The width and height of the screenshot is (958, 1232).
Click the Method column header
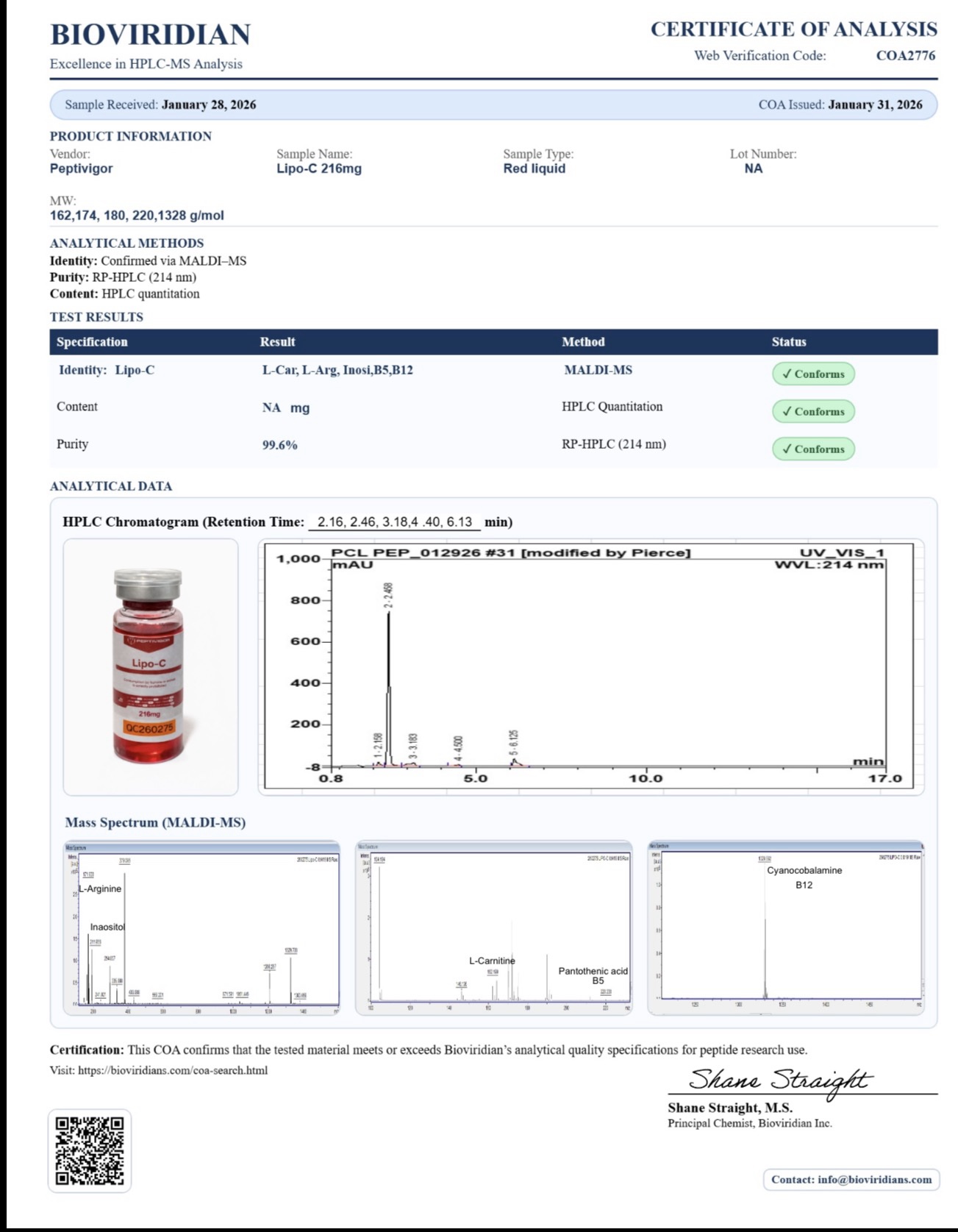[x=583, y=342]
